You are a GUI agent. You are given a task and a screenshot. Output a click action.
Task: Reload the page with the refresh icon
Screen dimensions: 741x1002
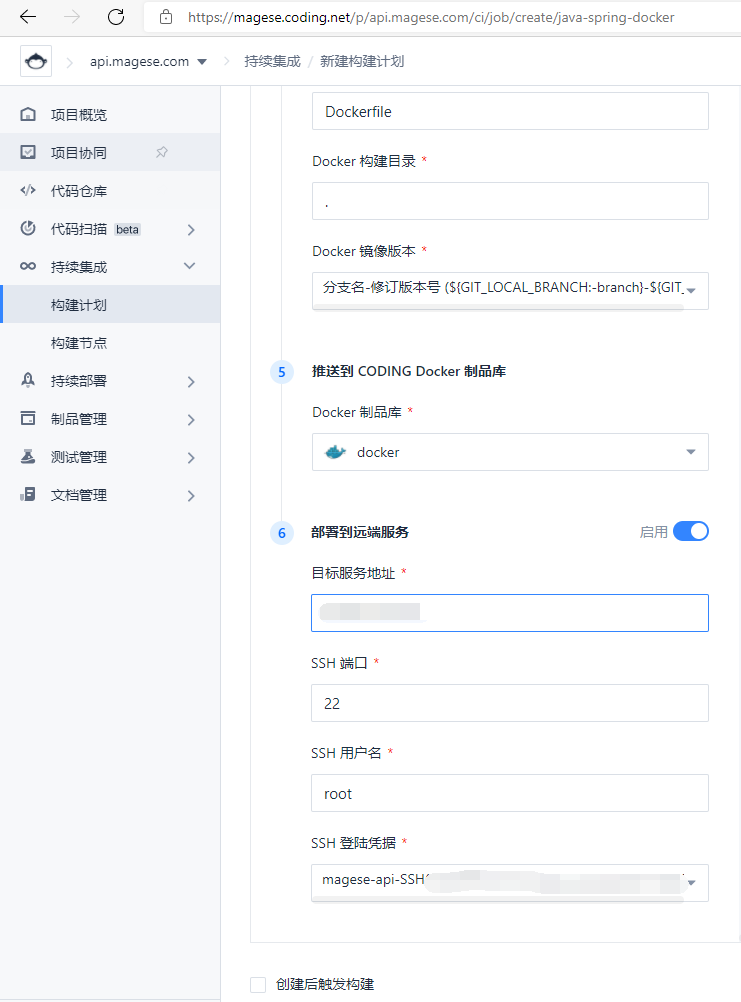[x=116, y=17]
